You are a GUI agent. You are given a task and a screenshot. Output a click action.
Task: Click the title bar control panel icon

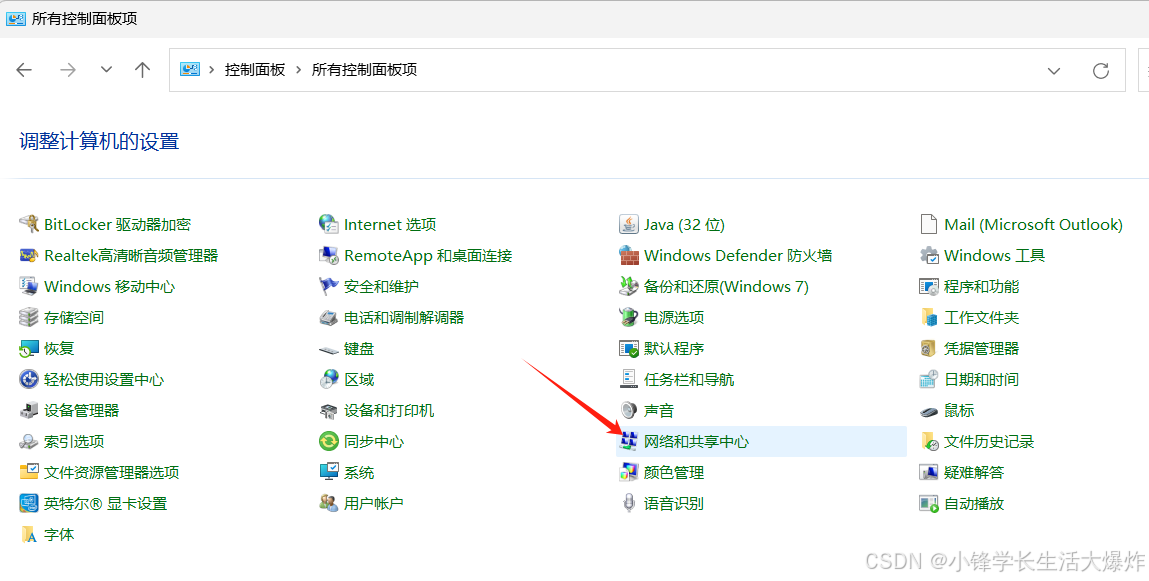[15, 18]
